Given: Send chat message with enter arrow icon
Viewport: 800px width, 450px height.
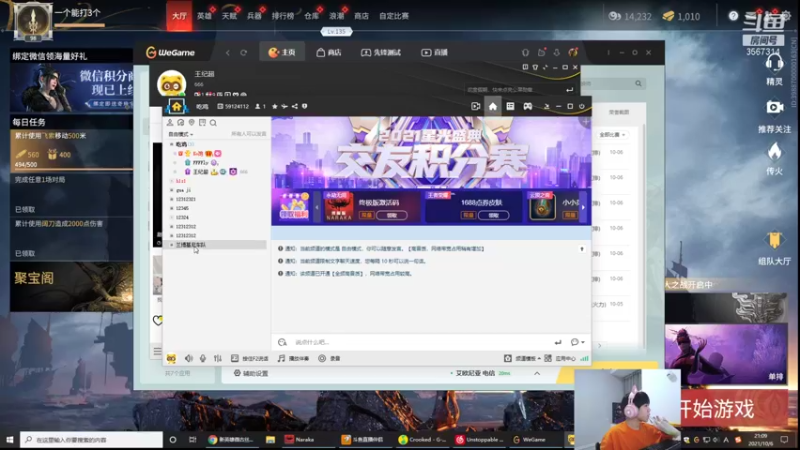Looking at the screenshot, I should tap(558, 342).
